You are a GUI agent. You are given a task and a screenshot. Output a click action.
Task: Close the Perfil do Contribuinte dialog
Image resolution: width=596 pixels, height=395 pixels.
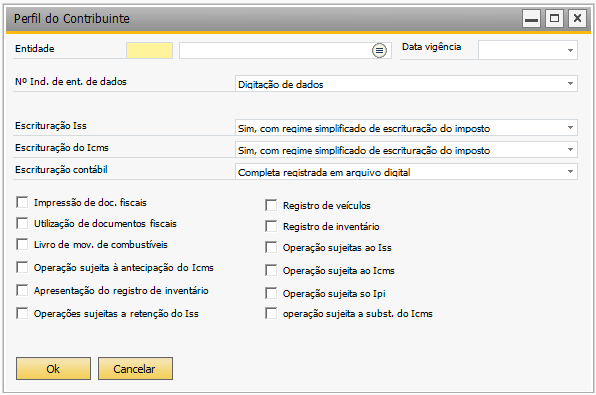(x=577, y=18)
